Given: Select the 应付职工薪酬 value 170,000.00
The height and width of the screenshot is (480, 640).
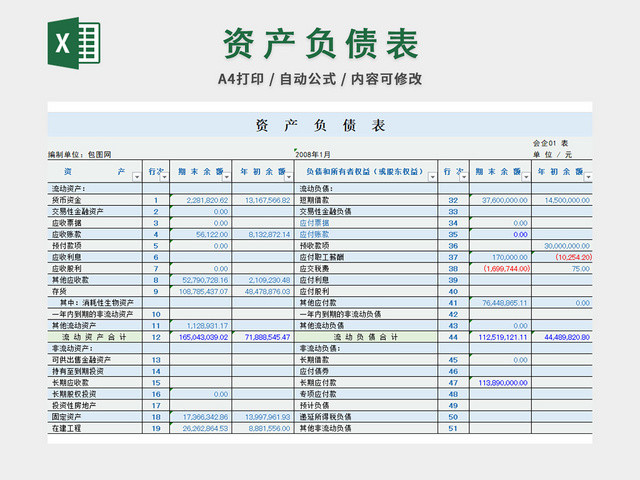Looking at the screenshot, I should coord(510,257).
